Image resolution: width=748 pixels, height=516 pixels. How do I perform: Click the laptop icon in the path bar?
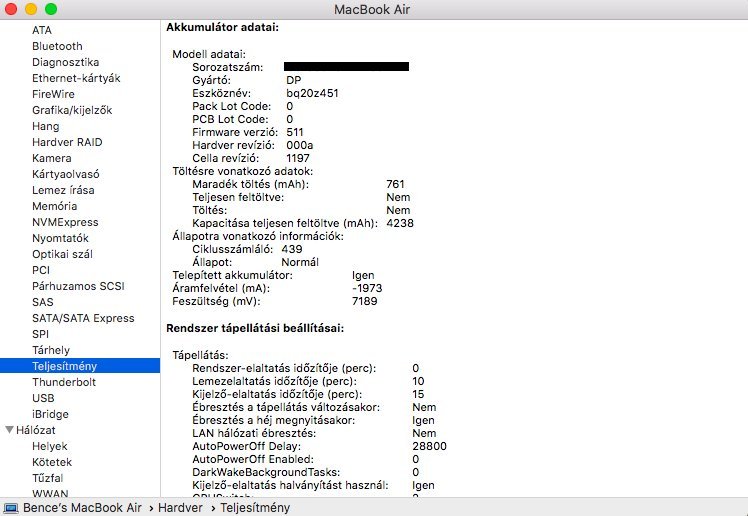[11, 508]
